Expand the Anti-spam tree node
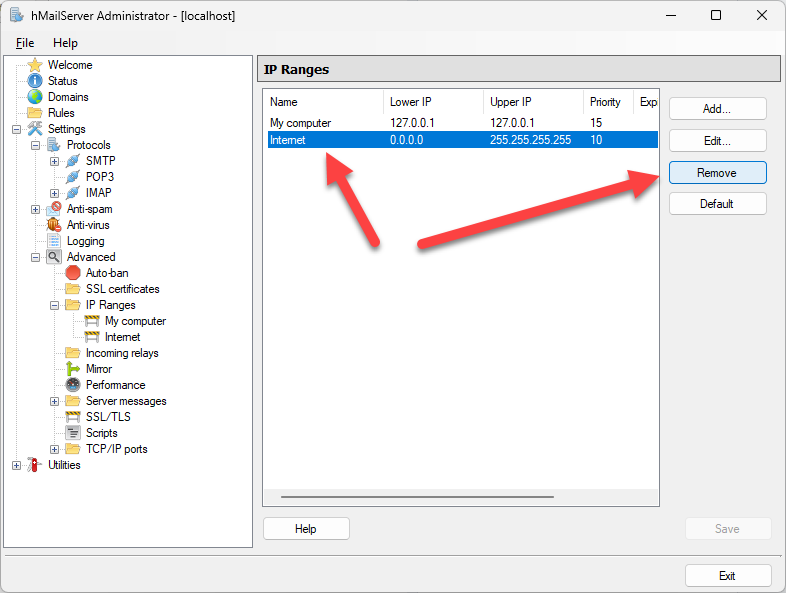This screenshot has height=593, width=786. [36, 210]
